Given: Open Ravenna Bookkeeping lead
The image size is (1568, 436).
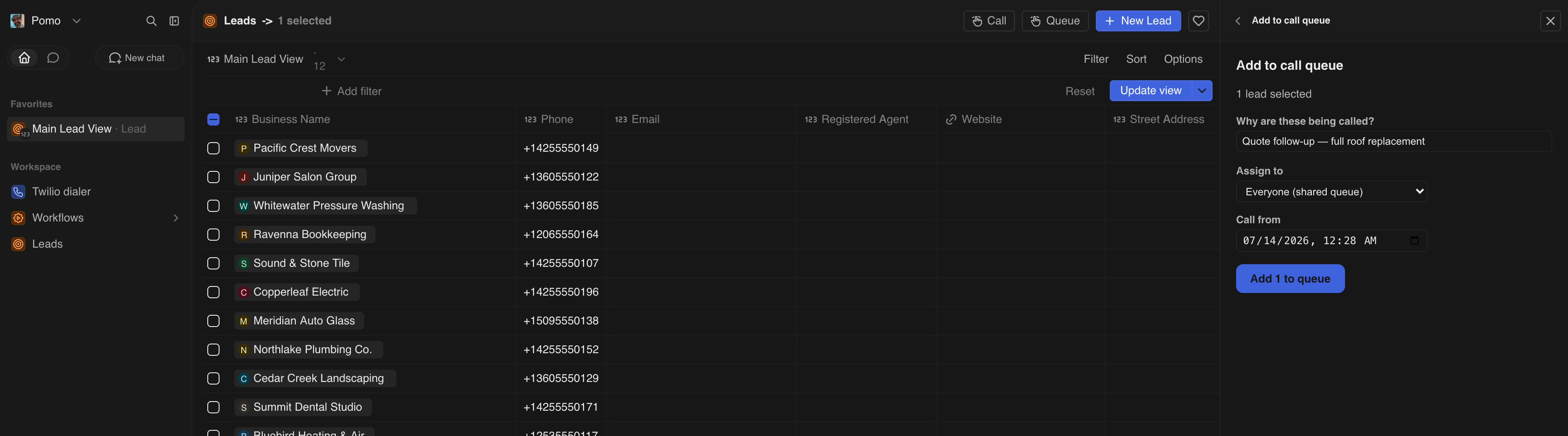Looking at the screenshot, I should coord(304,235).
